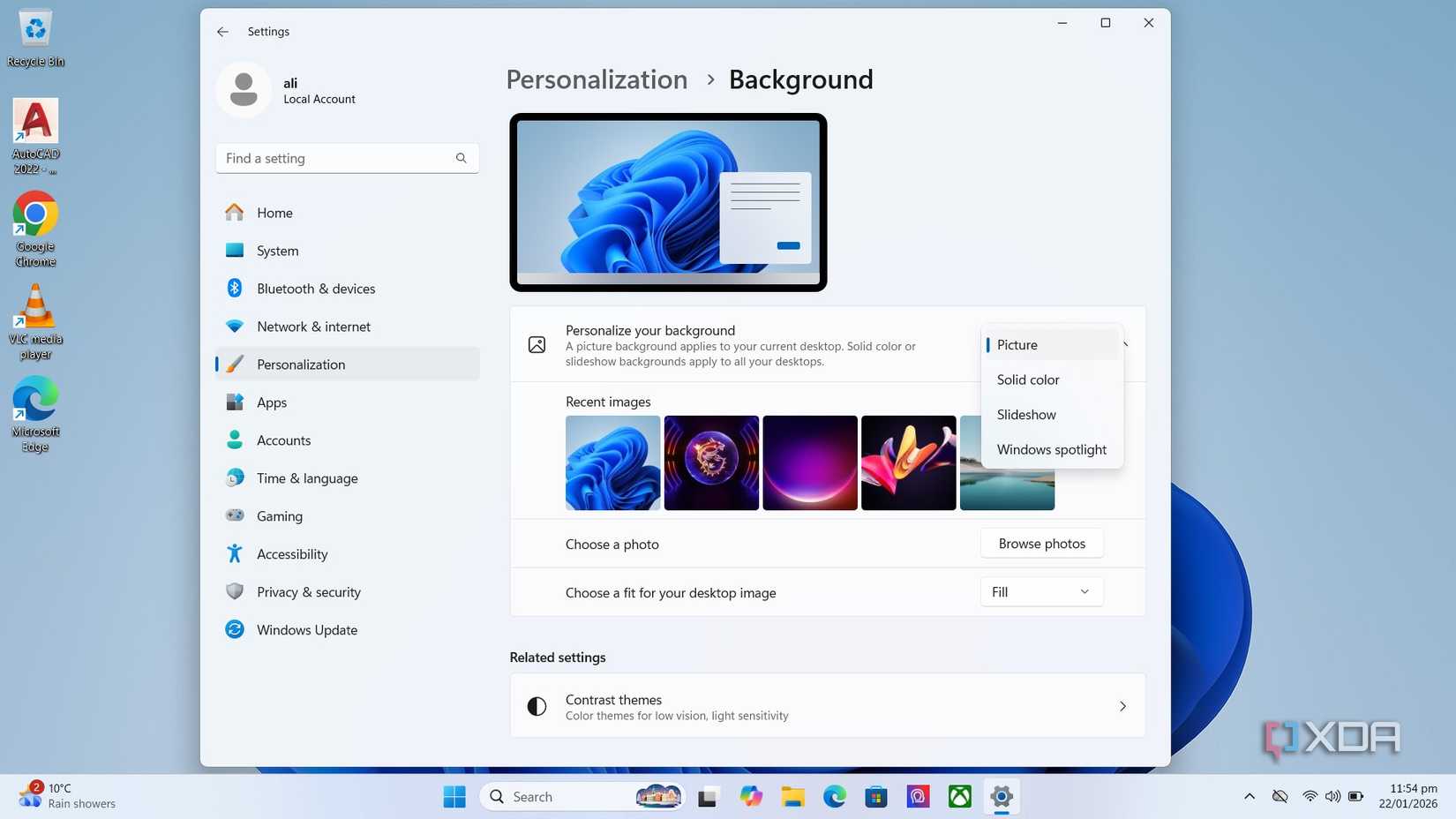Choose Windows spotlight background
1456x819 pixels.
point(1051,449)
